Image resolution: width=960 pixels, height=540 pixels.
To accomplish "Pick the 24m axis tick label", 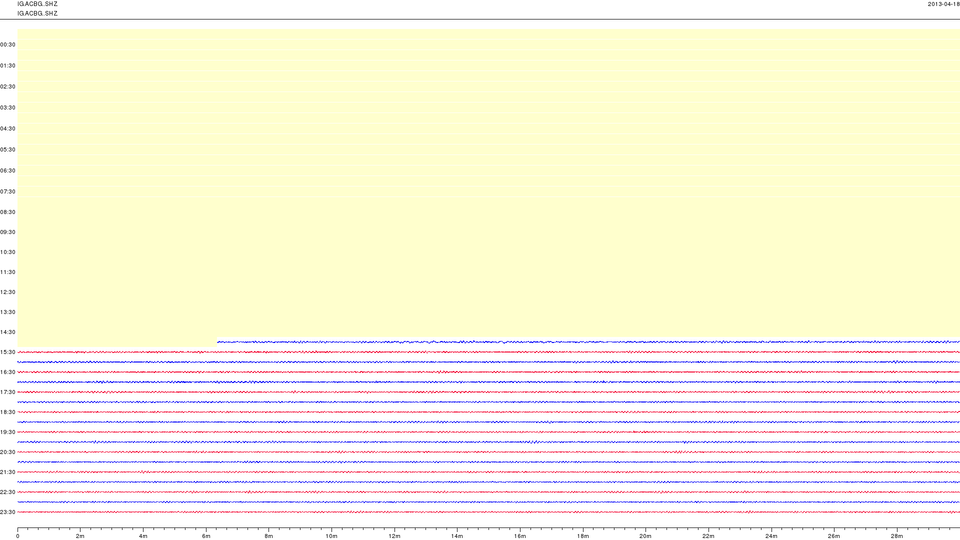I will [771, 536].
